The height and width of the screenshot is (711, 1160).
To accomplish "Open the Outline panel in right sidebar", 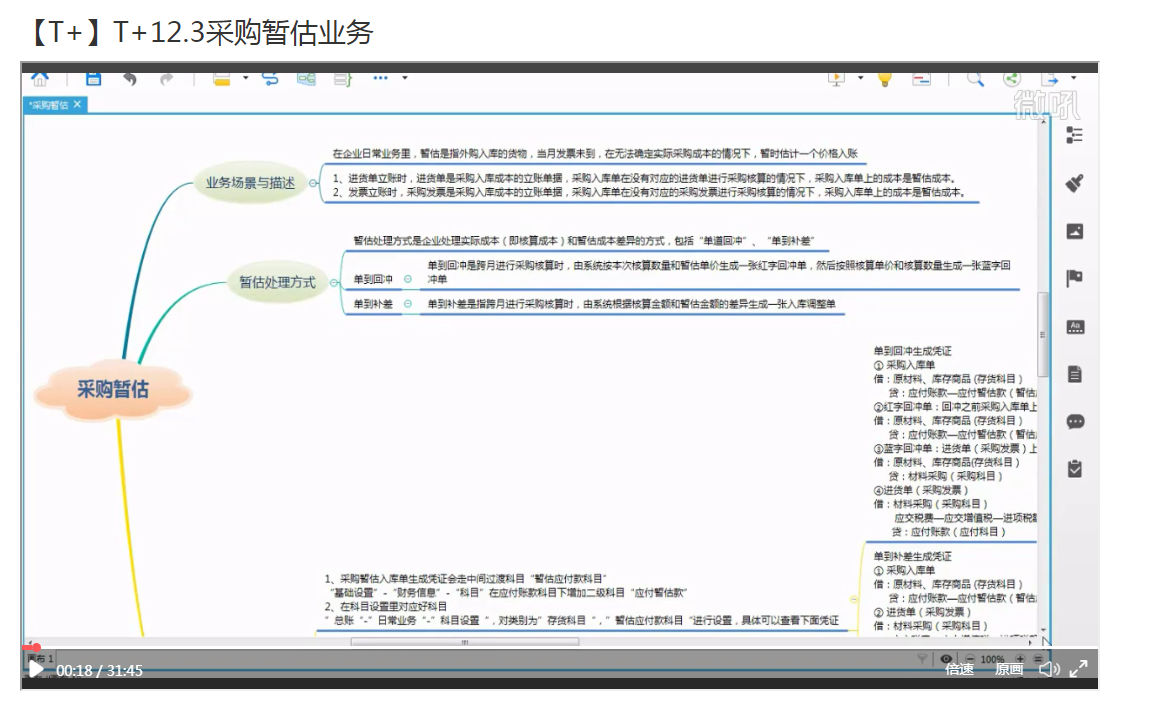I will point(1075,135).
